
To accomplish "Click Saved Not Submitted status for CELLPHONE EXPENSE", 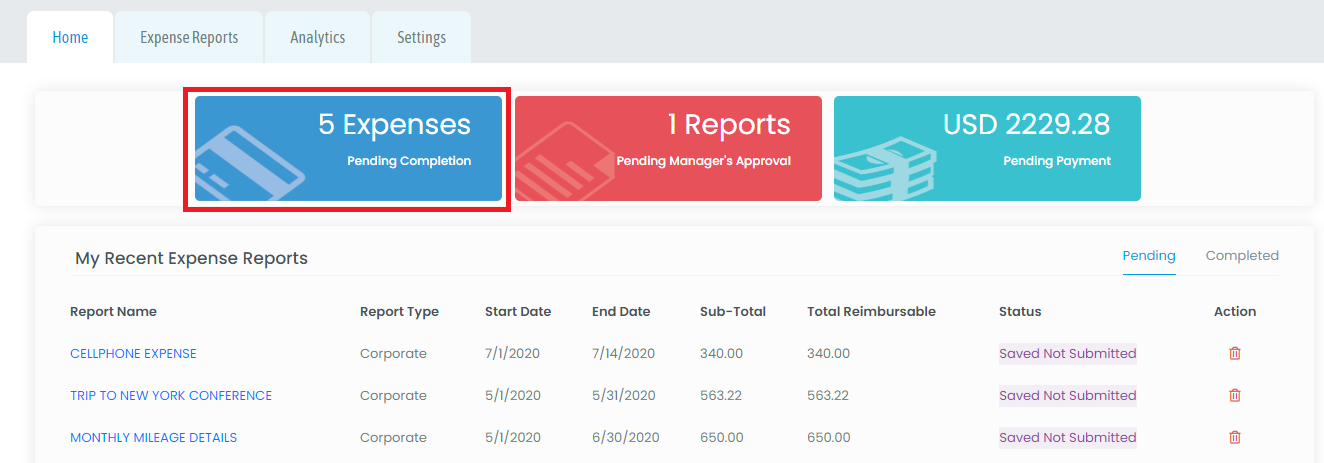I will pos(1068,353).
